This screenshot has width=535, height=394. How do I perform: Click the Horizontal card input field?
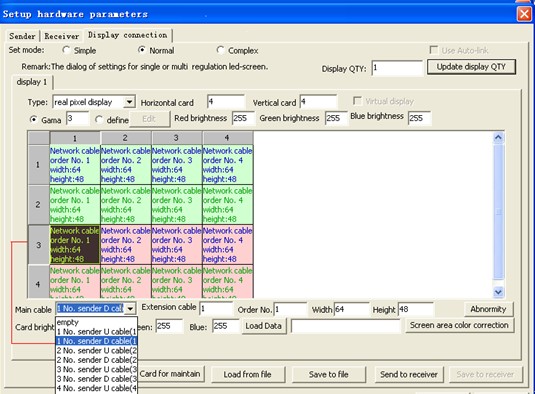[226, 102]
